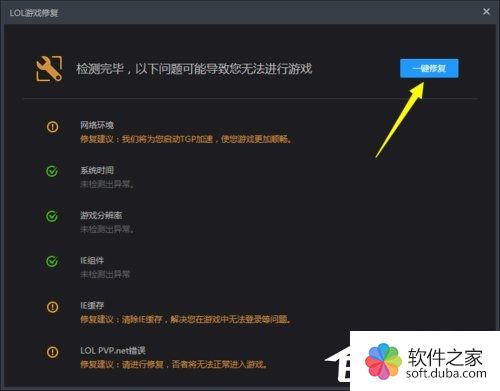Select the IE缓存 item title
The image size is (500, 391).
point(92,305)
